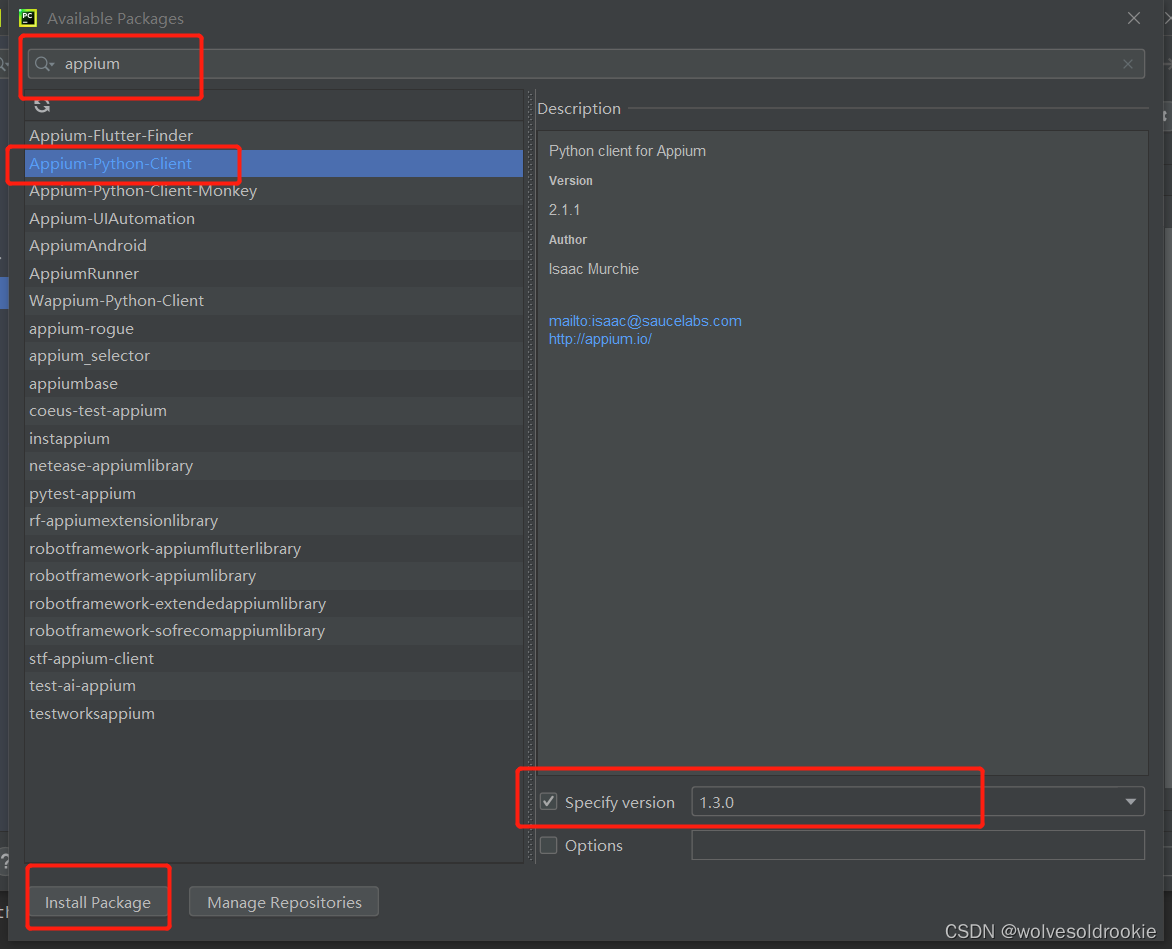Pick robotframework-extendedappiumlibrary
1172x949 pixels.
[x=274, y=604]
